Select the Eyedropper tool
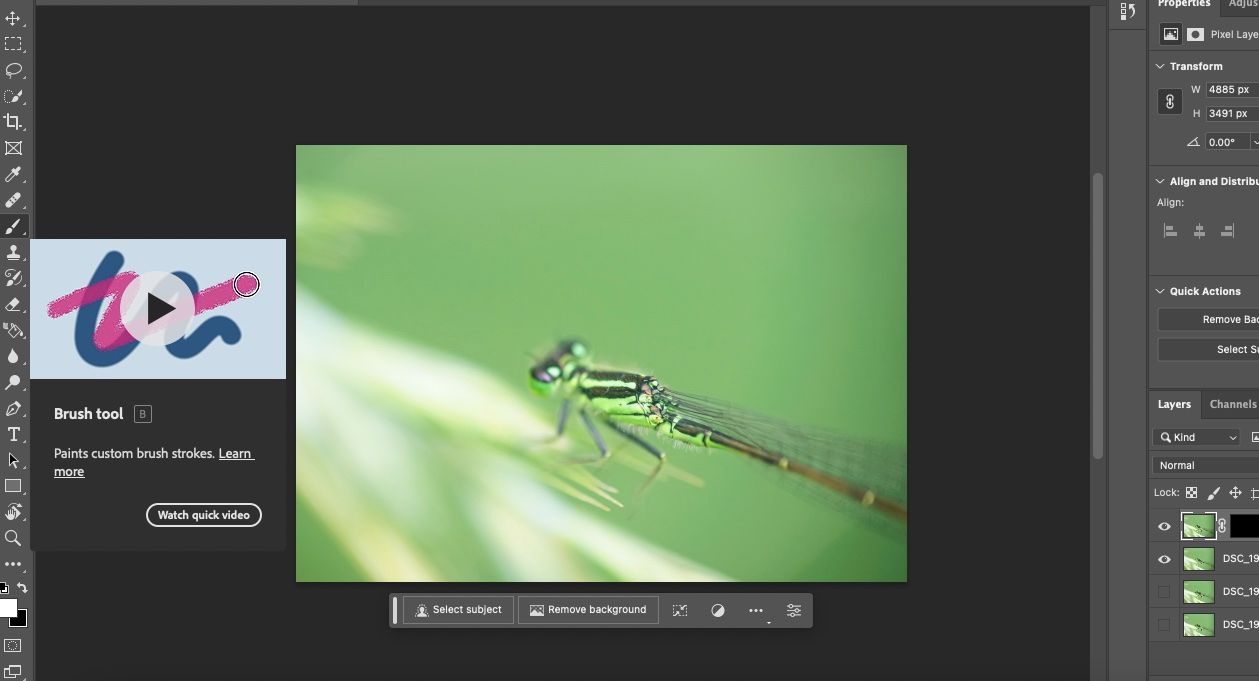This screenshot has height=681, width=1259. (x=13, y=174)
